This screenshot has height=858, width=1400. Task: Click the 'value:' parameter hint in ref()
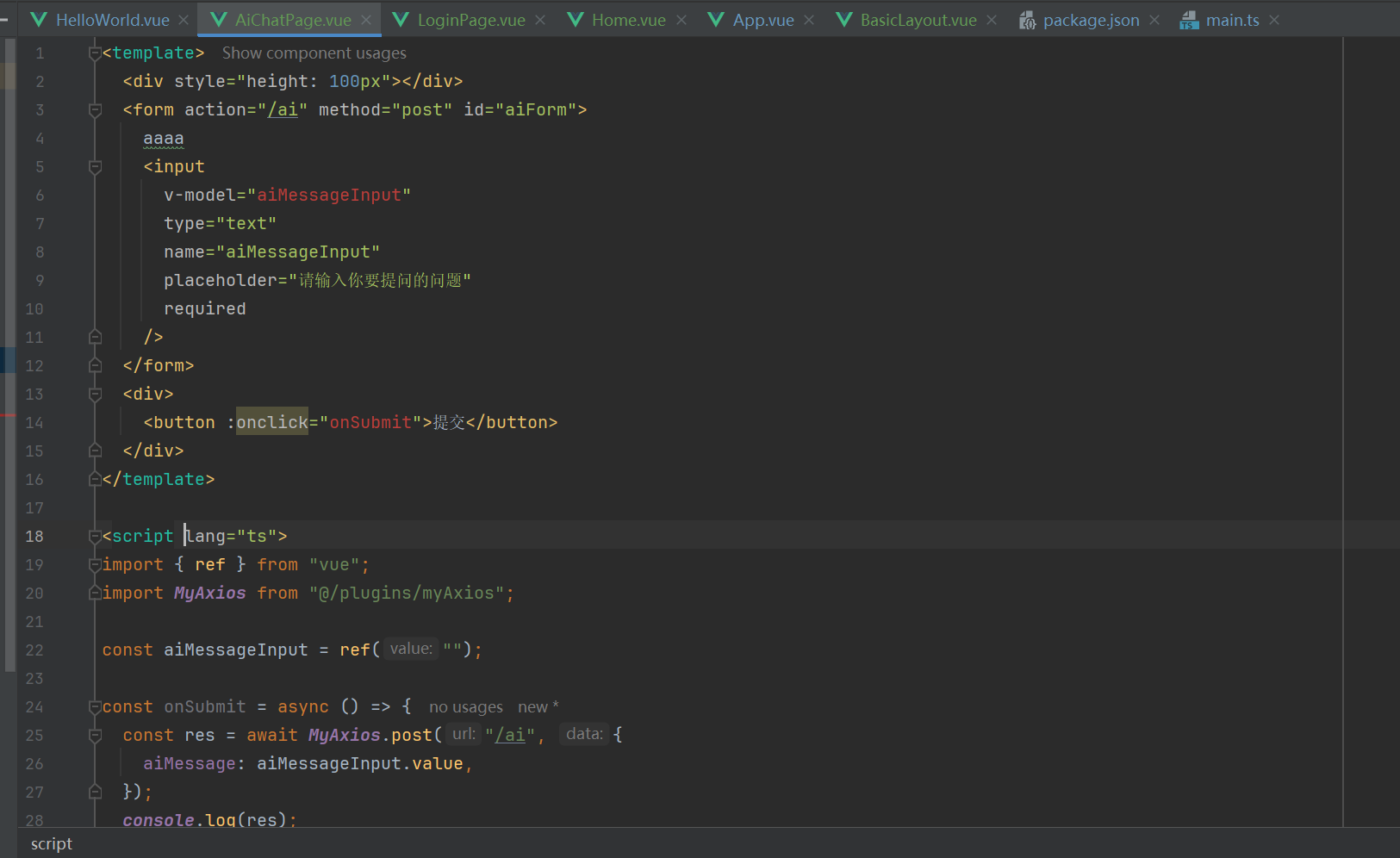[x=411, y=649]
